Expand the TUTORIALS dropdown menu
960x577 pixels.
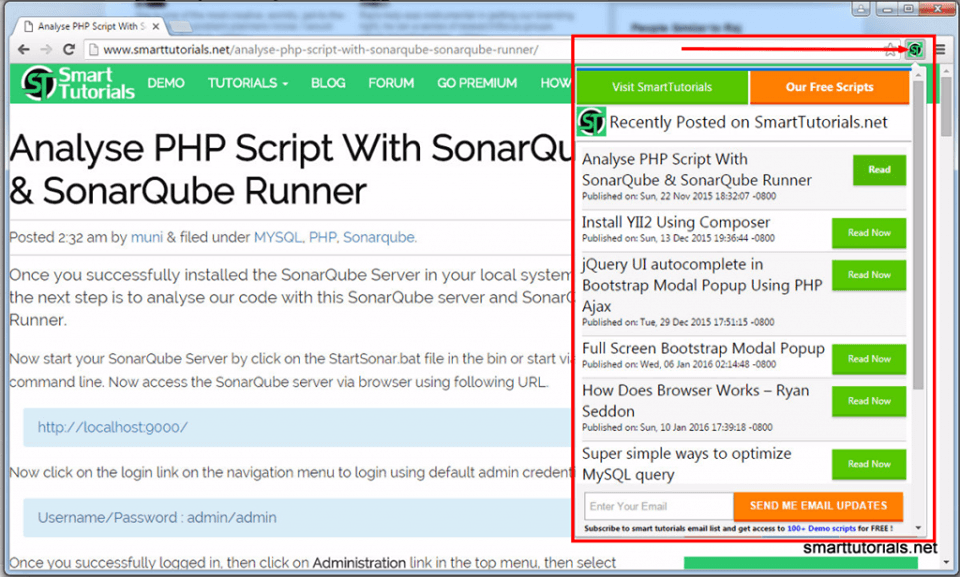pos(247,83)
